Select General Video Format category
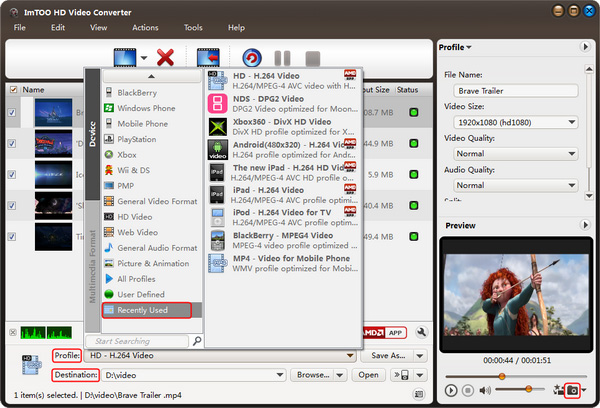 pyautogui.click(x=152, y=201)
